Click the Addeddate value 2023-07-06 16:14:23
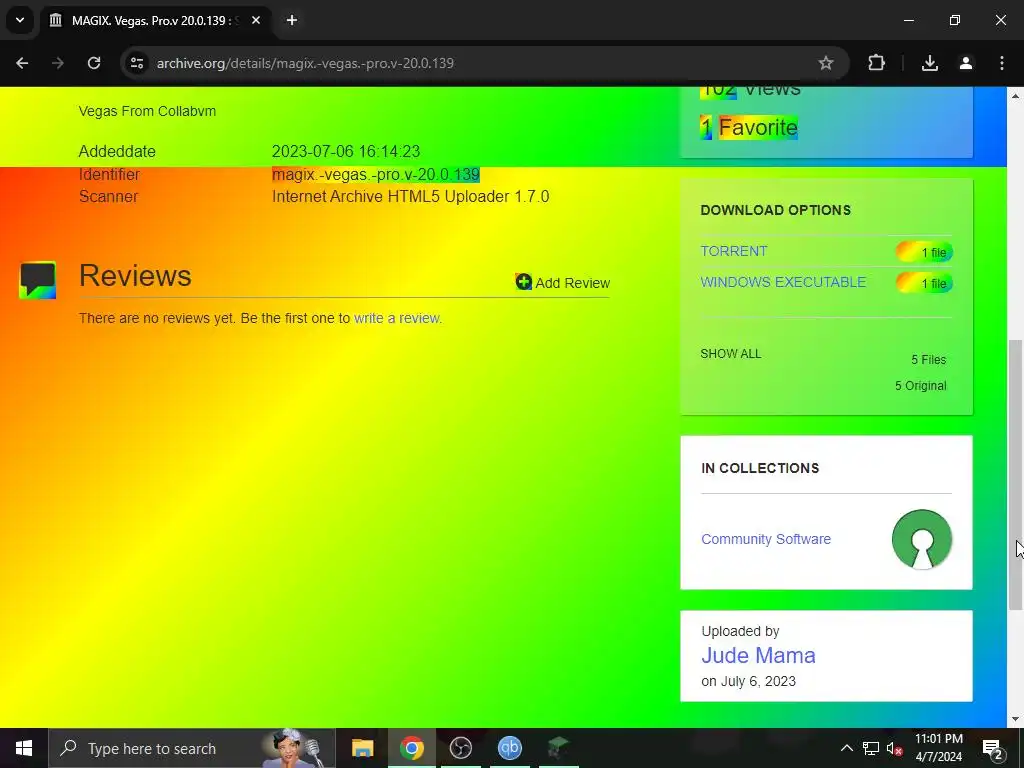The height and width of the screenshot is (768, 1024). click(x=345, y=152)
